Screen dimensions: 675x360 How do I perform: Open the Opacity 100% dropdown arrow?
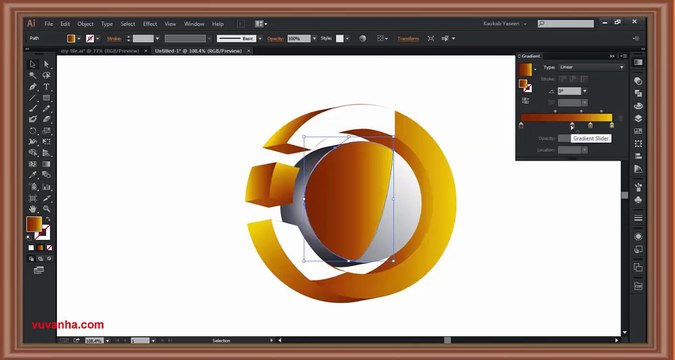(x=314, y=38)
